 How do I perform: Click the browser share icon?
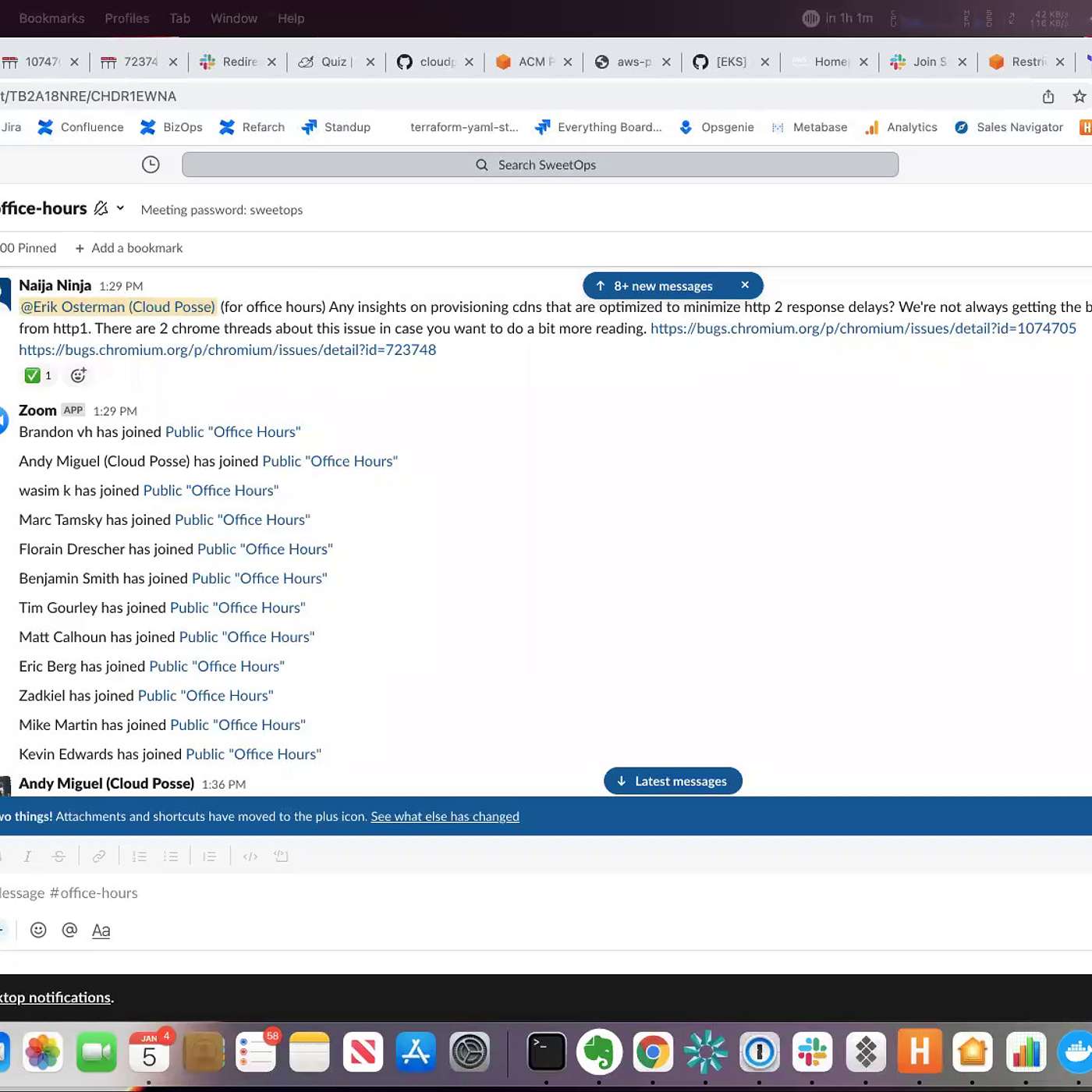(1048, 96)
